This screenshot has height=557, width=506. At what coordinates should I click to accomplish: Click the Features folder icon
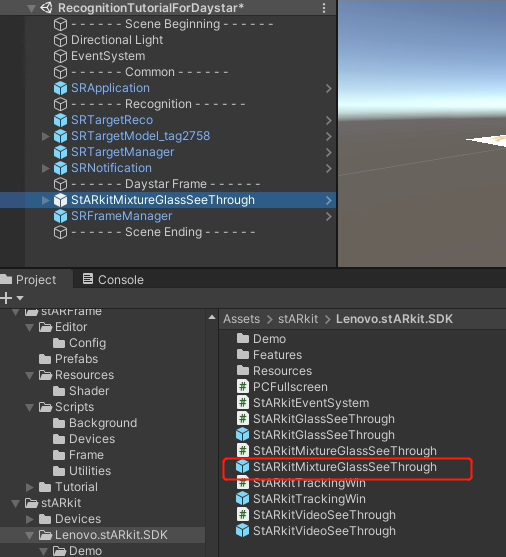pos(243,354)
